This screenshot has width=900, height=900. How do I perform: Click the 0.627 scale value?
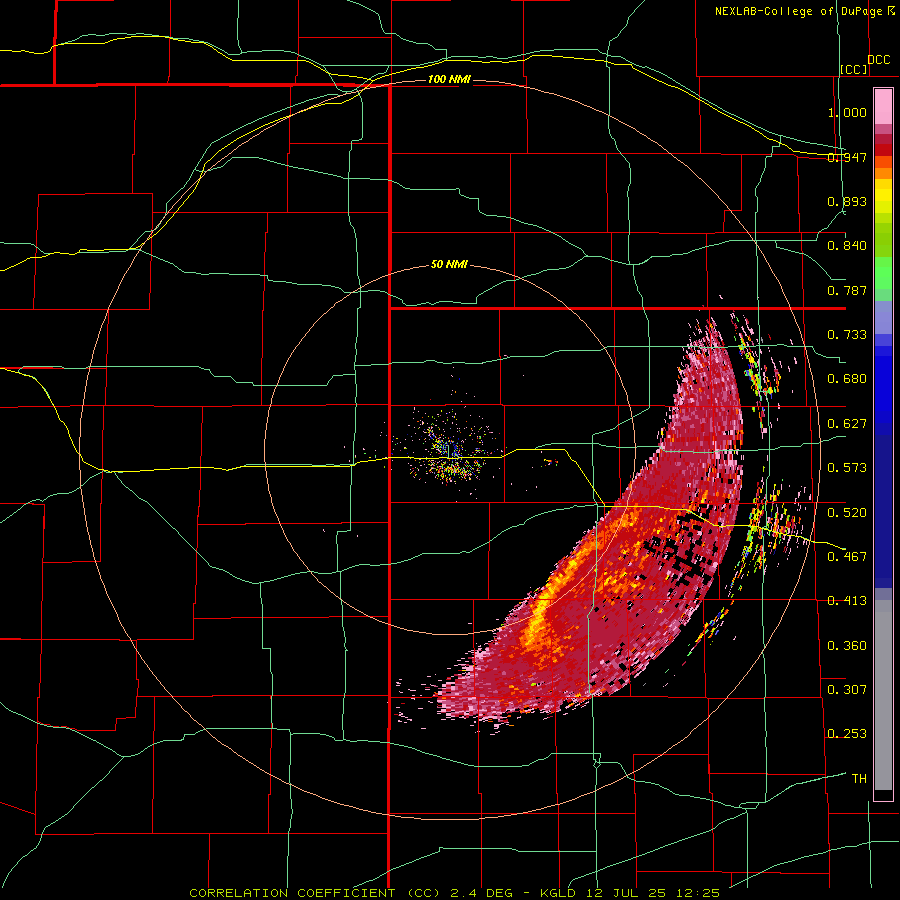point(847,424)
